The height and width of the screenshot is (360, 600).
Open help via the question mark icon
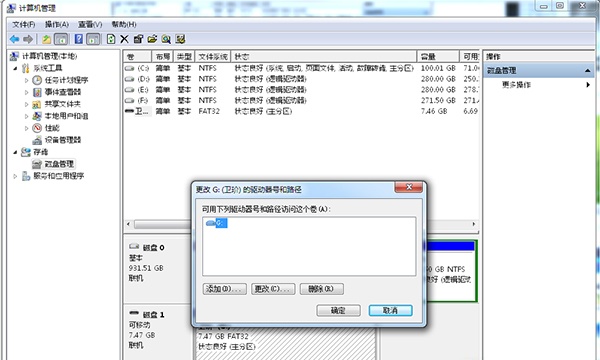click(79, 39)
